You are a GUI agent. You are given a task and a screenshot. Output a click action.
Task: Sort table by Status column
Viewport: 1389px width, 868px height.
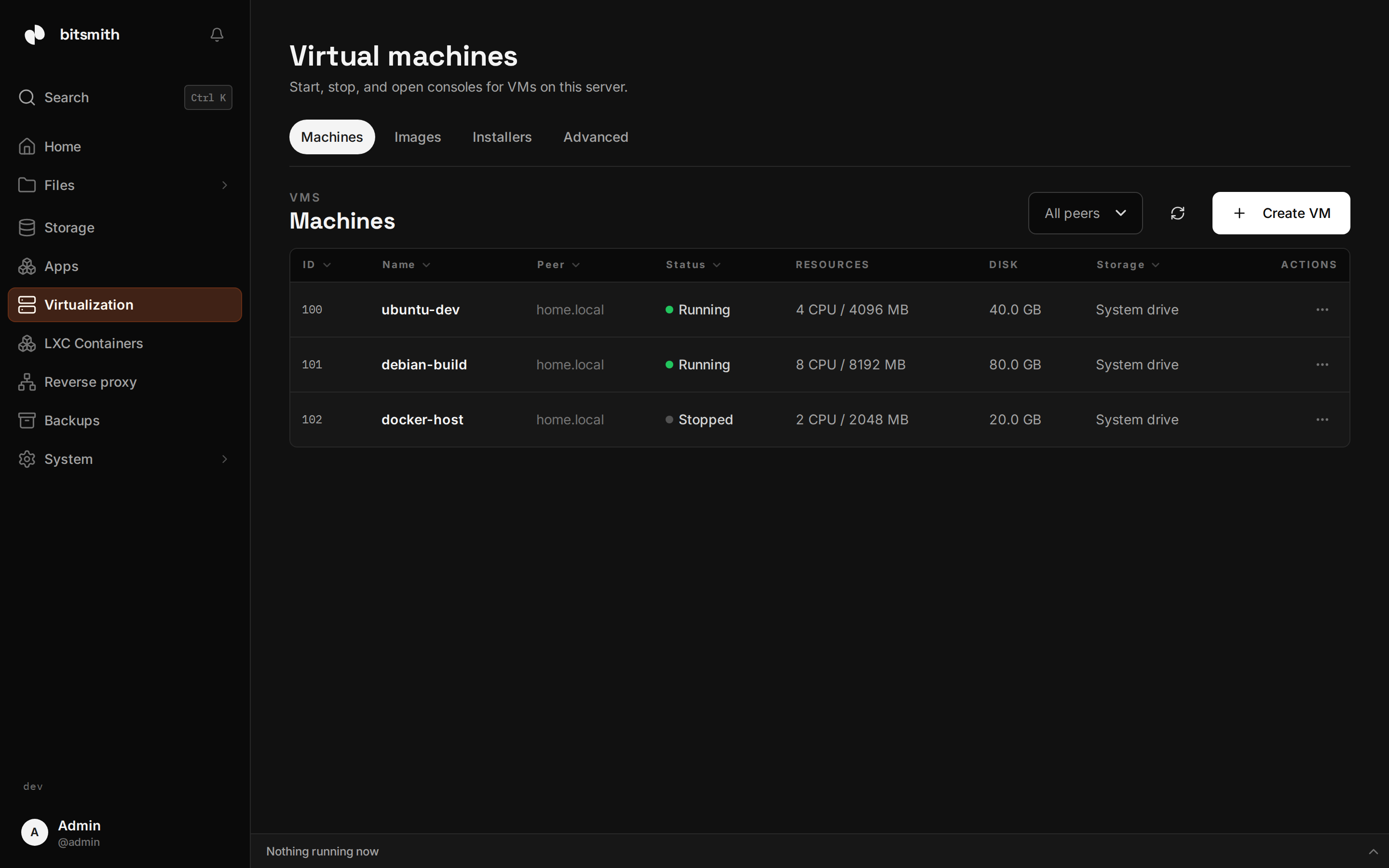[693, 265]
